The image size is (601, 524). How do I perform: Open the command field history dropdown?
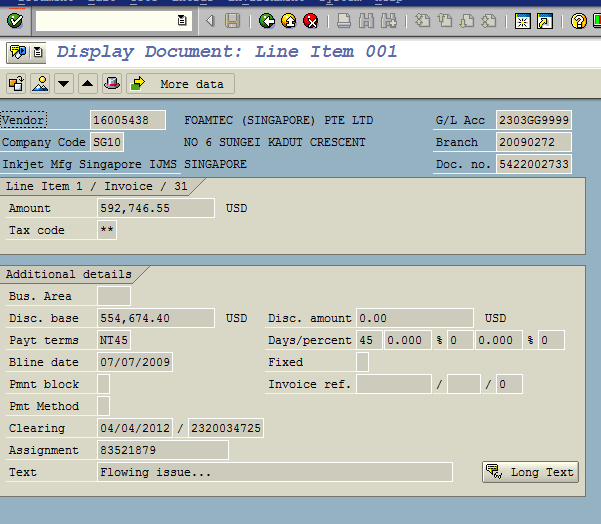[182, 20]
